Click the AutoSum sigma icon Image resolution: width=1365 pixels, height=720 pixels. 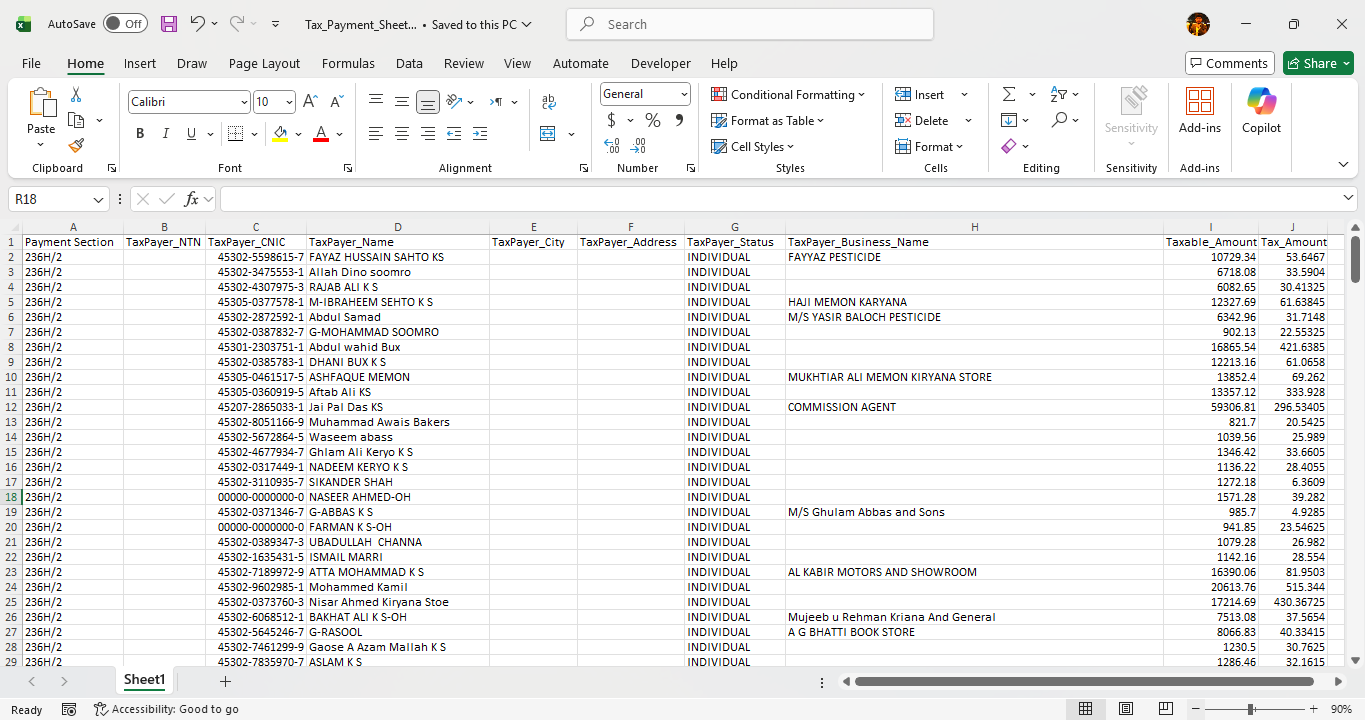coord(1009,94)
